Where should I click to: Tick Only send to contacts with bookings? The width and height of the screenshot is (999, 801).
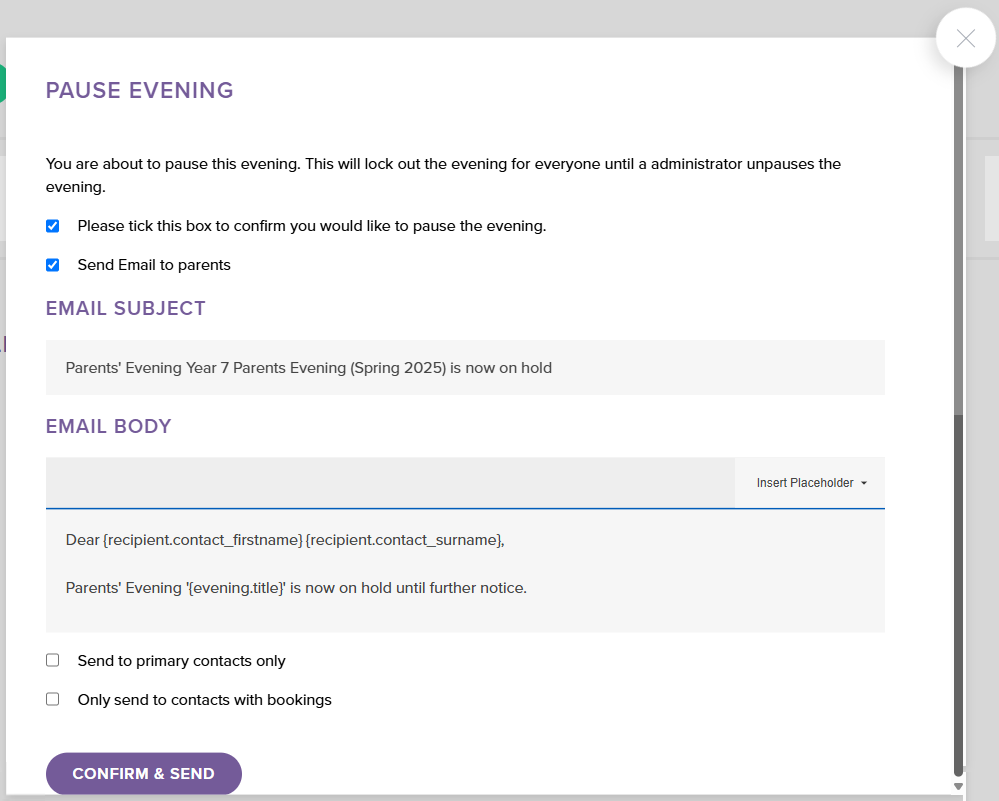coord(53,700)
